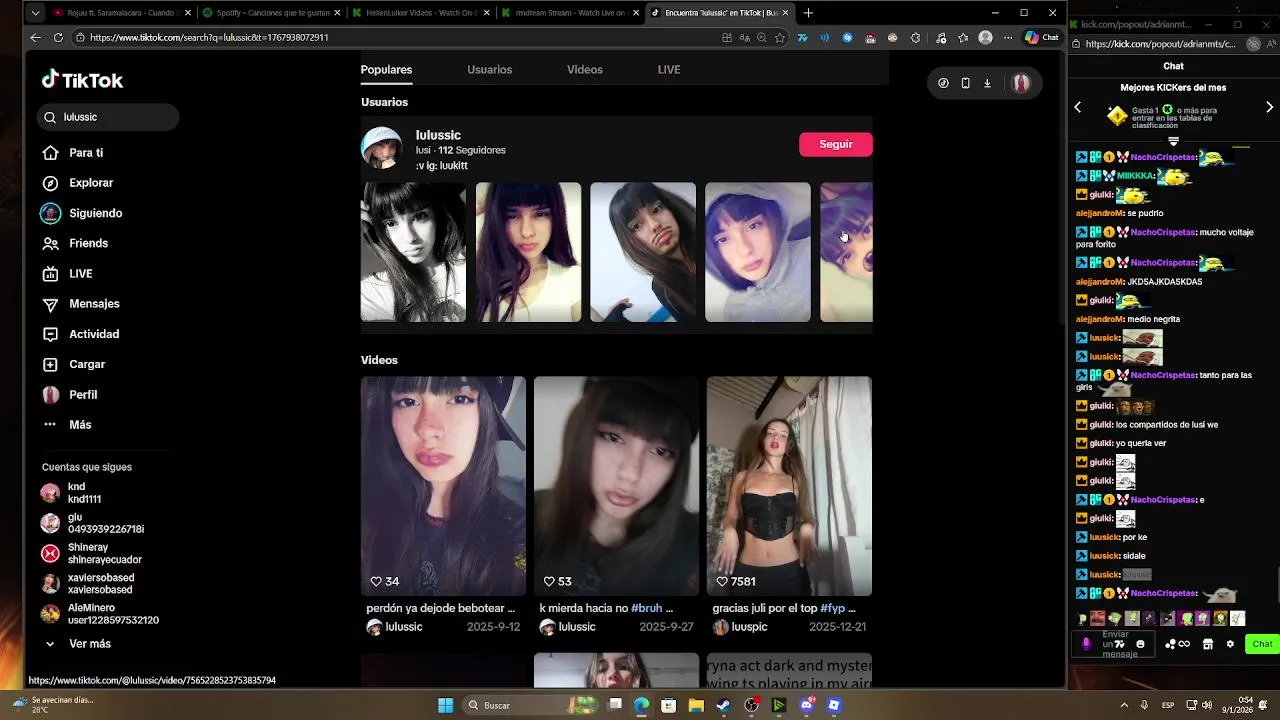Click the #bruh hashtag link
The width and height of the screenshot is (1280, 720).
646,608
